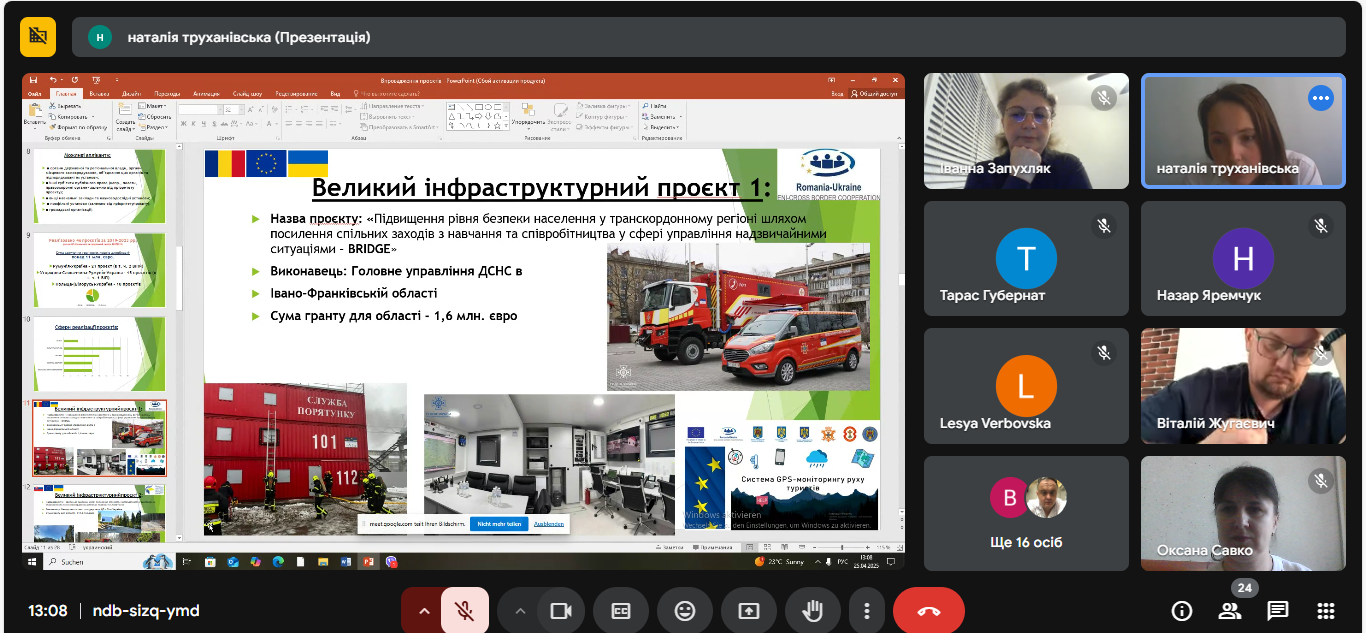Open PowerPoint from the Windows taskbar
The height and width of the screenshot is (633, 1366).
pyautogui.click(x=368, y=562)
